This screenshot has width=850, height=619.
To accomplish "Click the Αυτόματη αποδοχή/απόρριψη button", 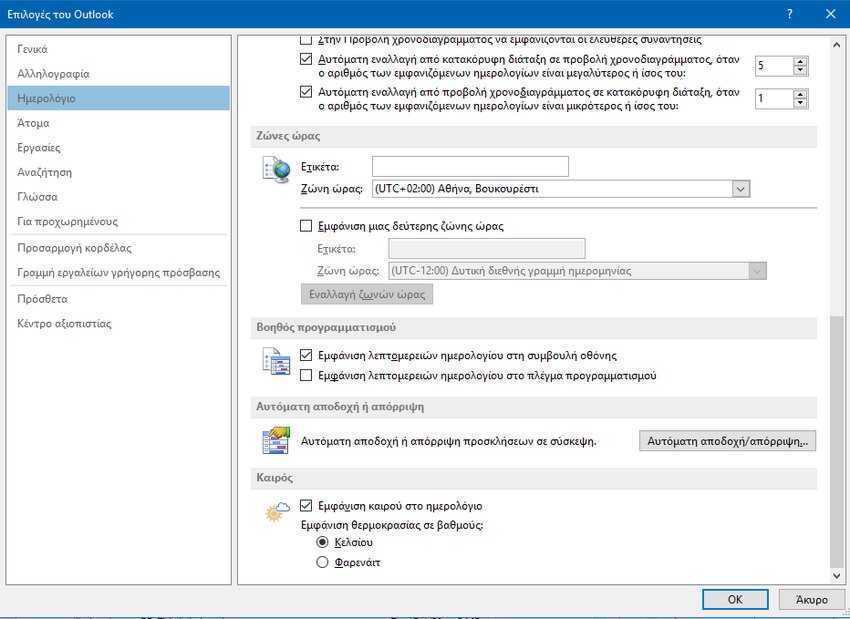I will (x=727, y=441).
